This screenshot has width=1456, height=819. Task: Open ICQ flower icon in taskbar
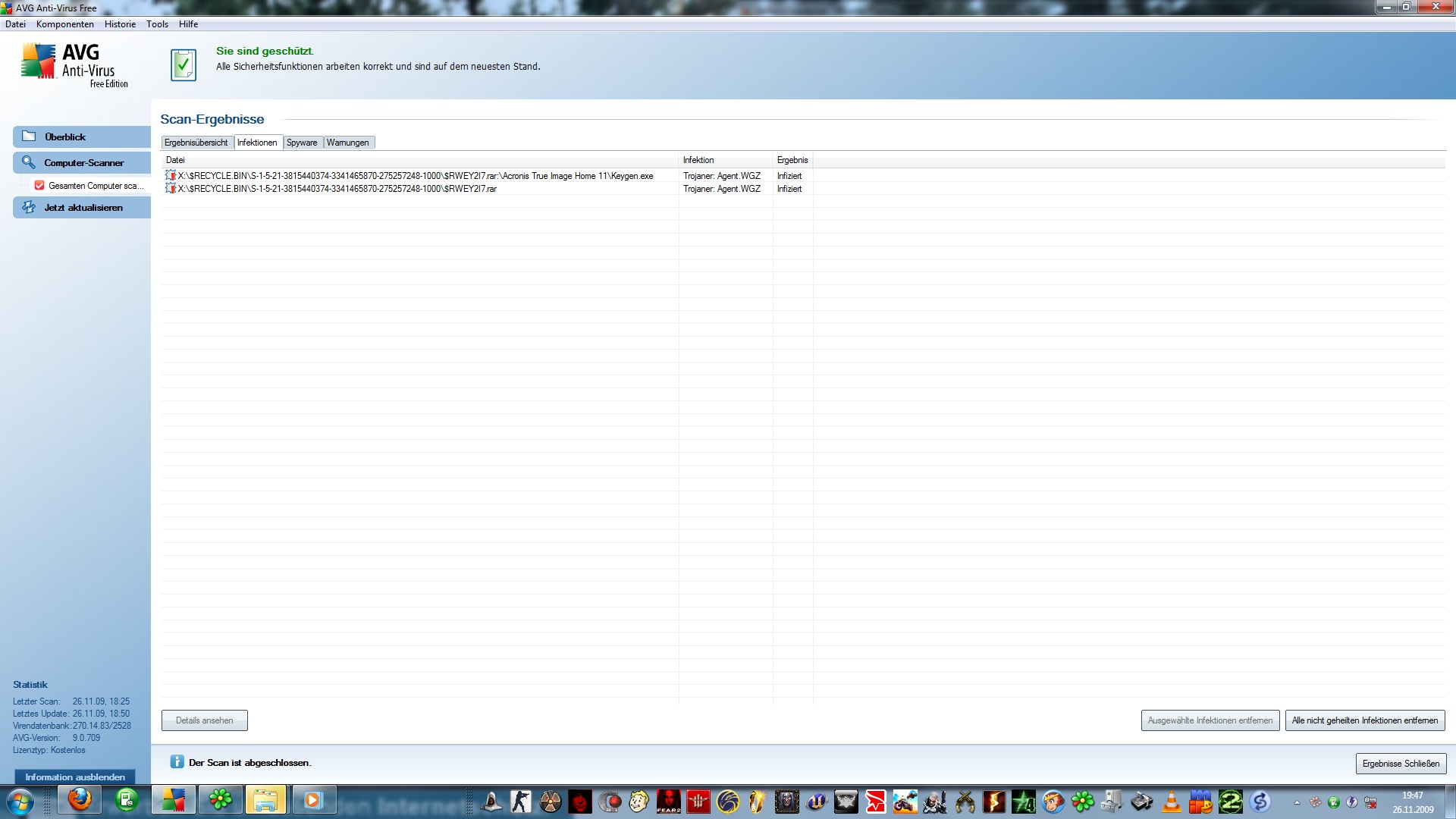tap(221, 800)
